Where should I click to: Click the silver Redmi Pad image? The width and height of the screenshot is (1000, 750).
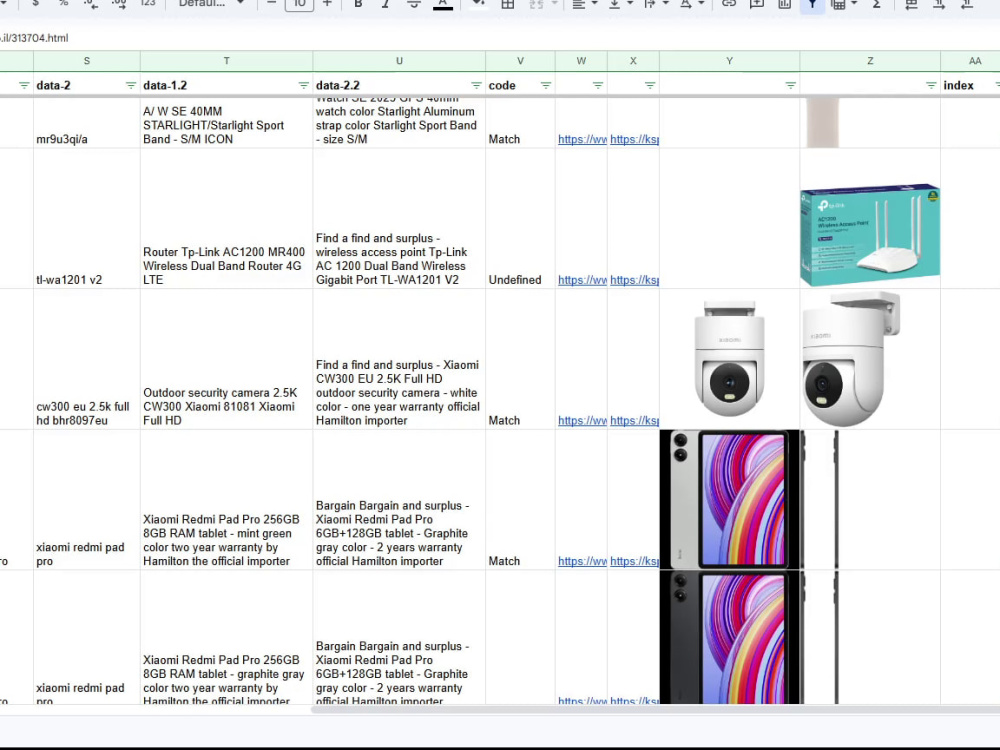(x=732, y=499)
